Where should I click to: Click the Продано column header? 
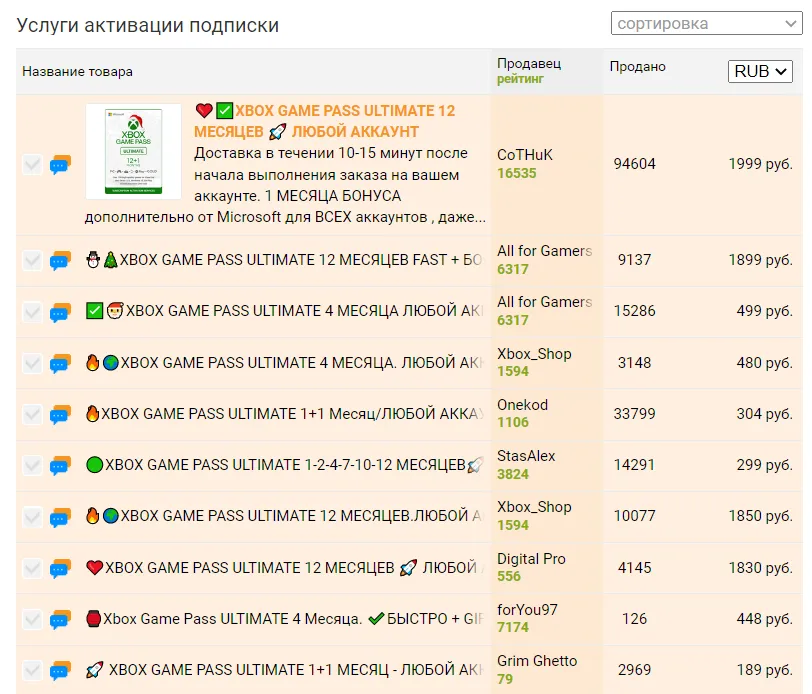click(637, 67)
